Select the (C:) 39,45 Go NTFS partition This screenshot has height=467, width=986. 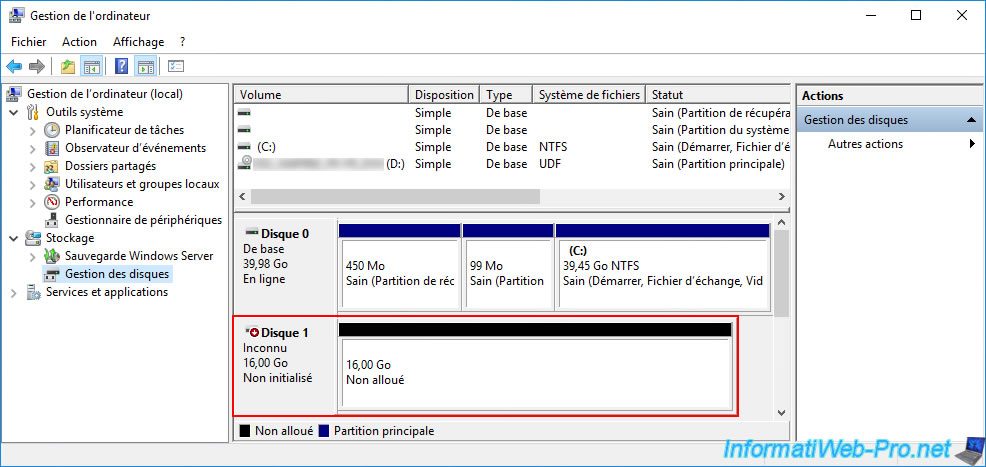(x=661, y=273)
